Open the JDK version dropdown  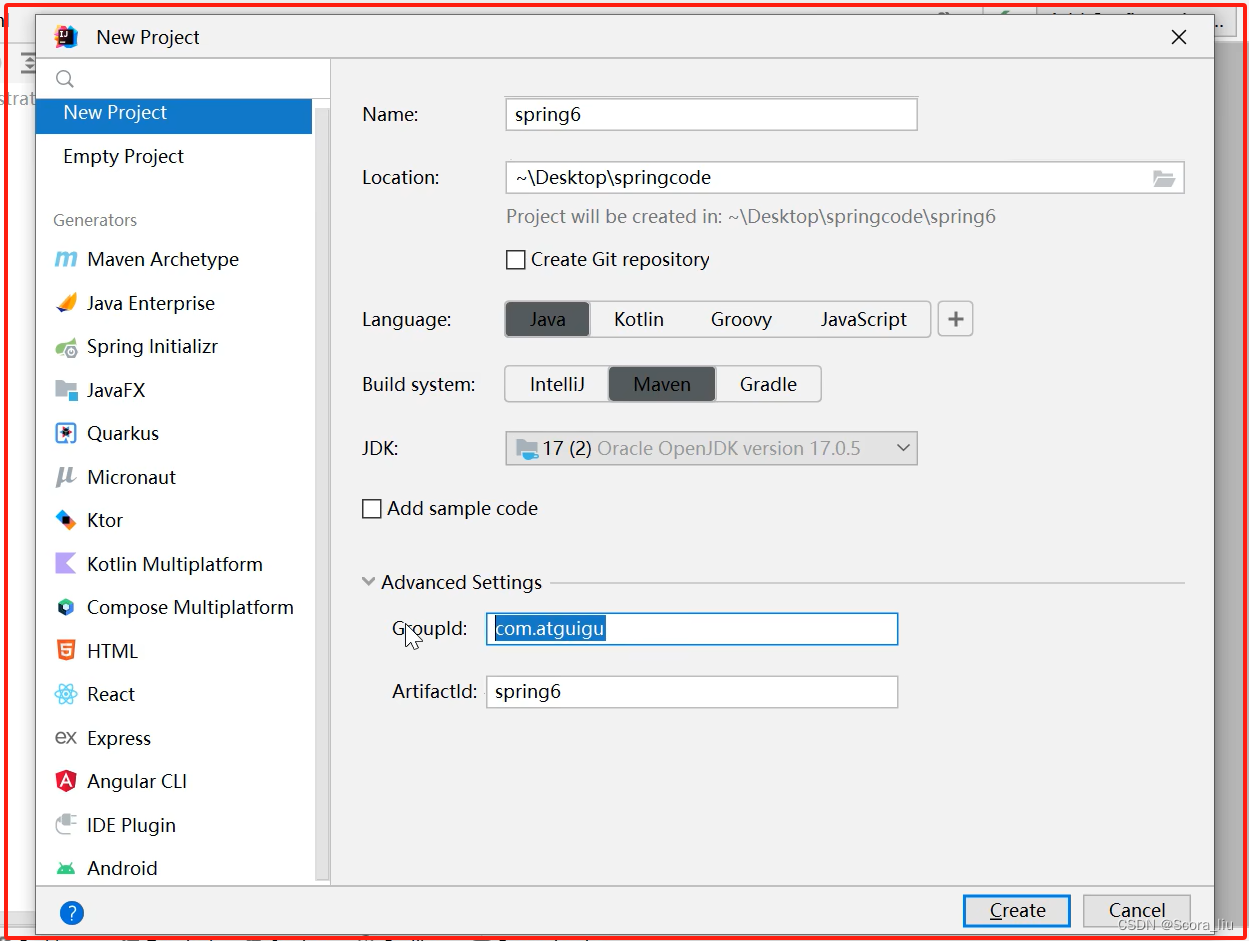tap(711, 448)
